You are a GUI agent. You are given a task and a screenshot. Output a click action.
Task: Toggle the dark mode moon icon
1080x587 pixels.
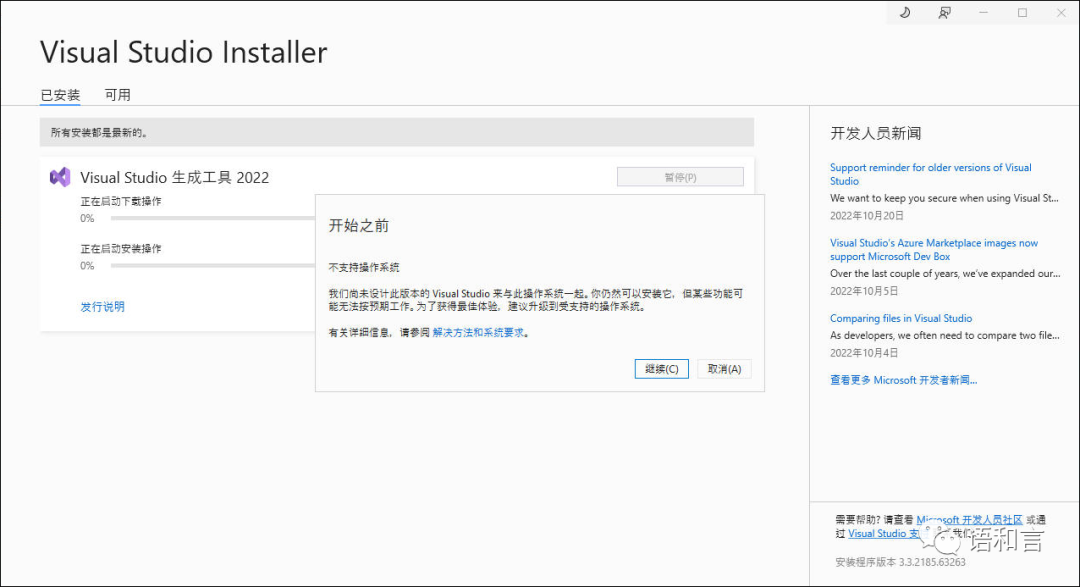coord(905,12)
